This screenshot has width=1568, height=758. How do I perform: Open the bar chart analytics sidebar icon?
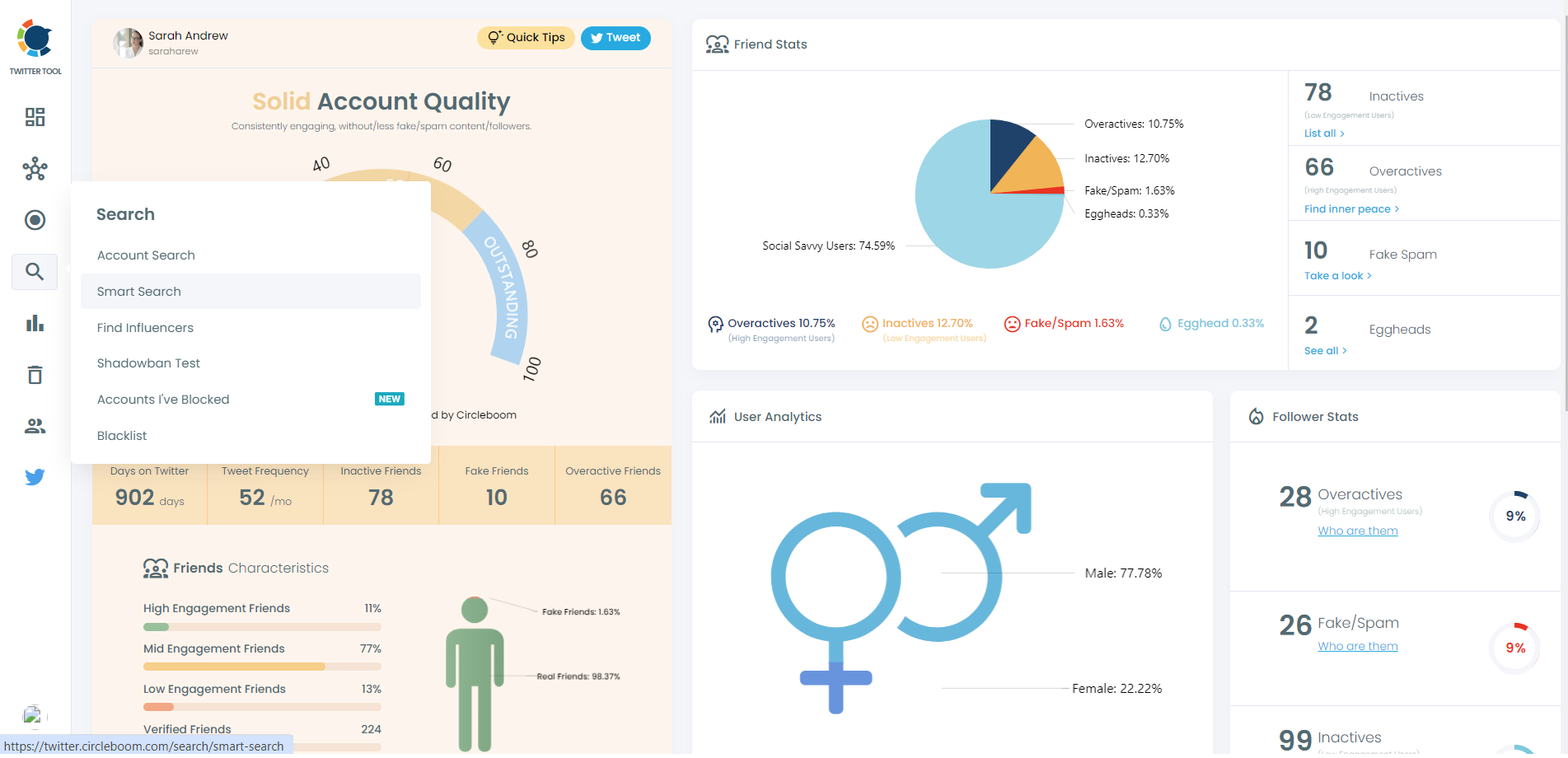point(35,323)
